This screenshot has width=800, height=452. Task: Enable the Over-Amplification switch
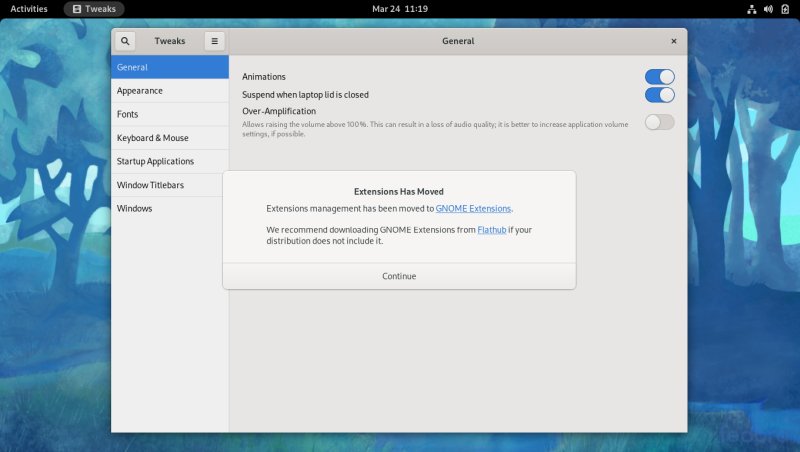click(x=659, y=122)
